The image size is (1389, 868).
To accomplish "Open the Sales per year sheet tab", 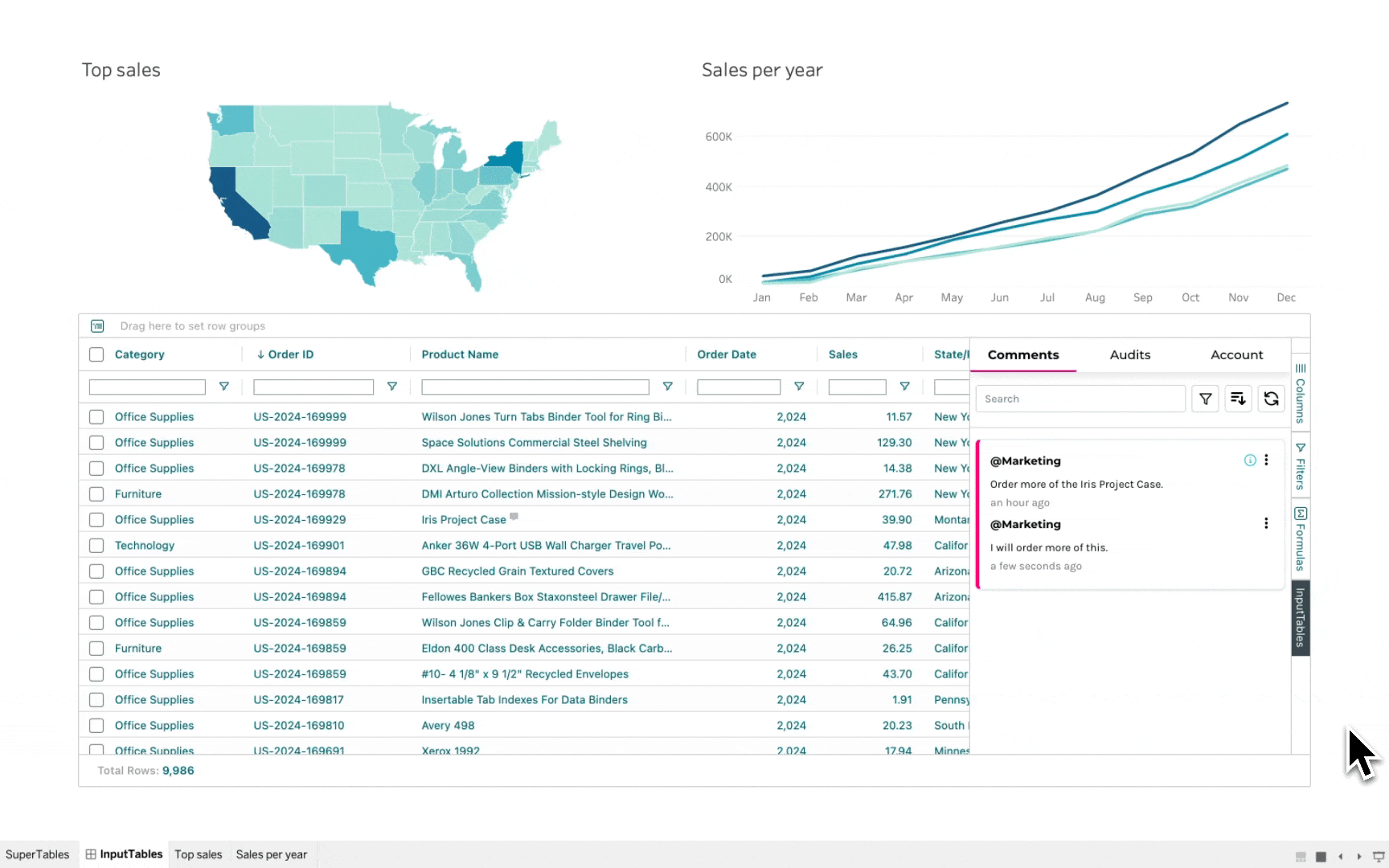I will [x=272, y=854].
